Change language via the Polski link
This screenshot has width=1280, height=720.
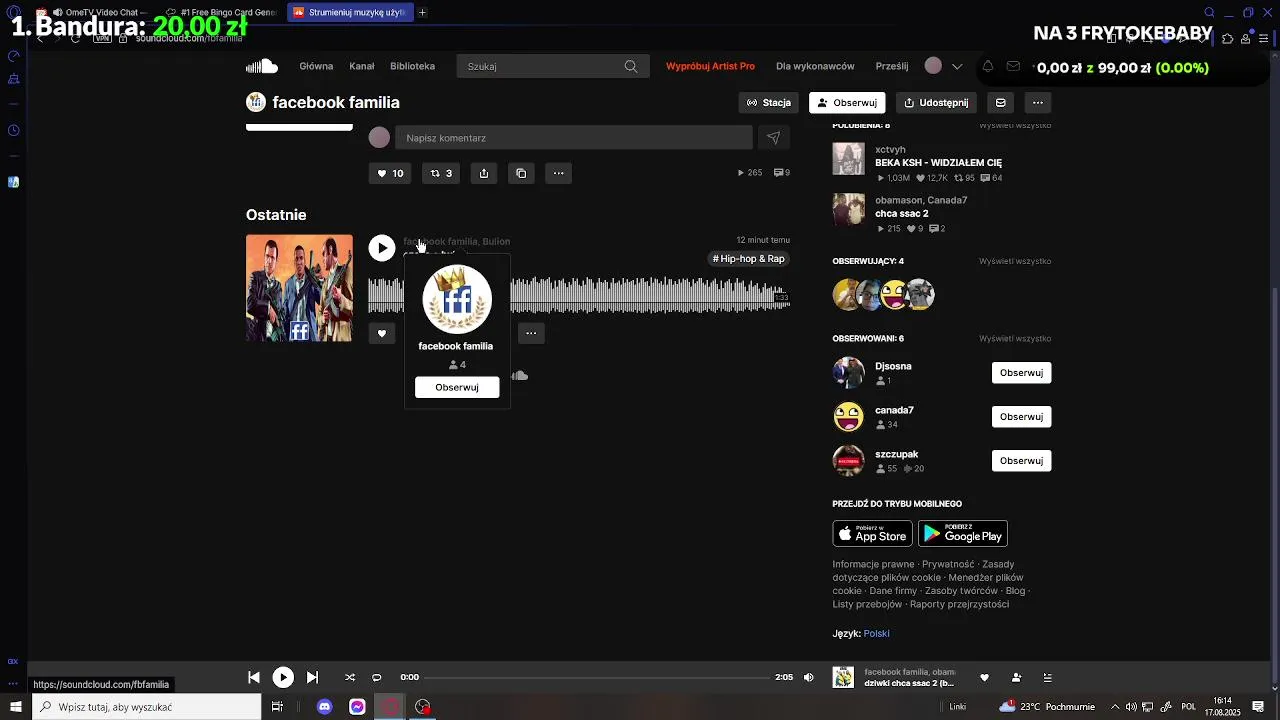click(876, 634)
